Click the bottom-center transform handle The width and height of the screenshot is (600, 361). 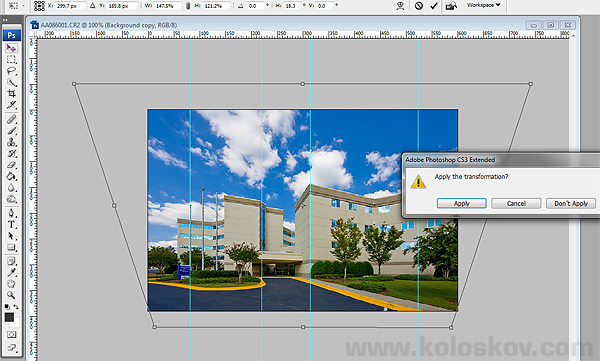point(303,327)
